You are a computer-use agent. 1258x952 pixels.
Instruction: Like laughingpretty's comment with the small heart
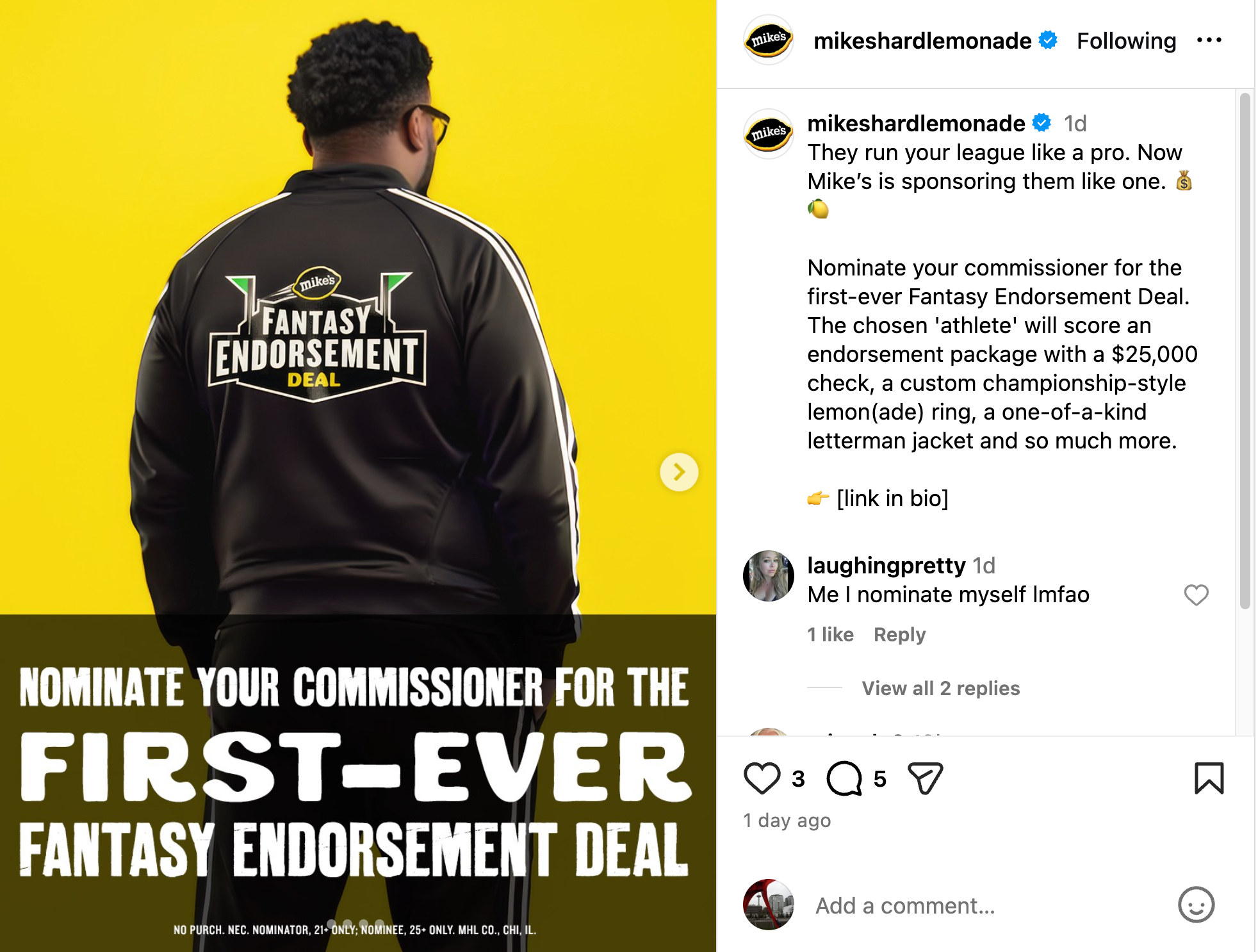[1196, 595]
